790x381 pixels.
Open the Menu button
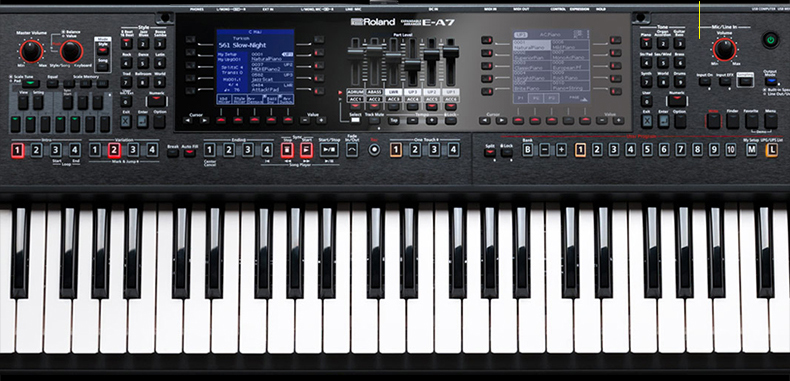770,121
